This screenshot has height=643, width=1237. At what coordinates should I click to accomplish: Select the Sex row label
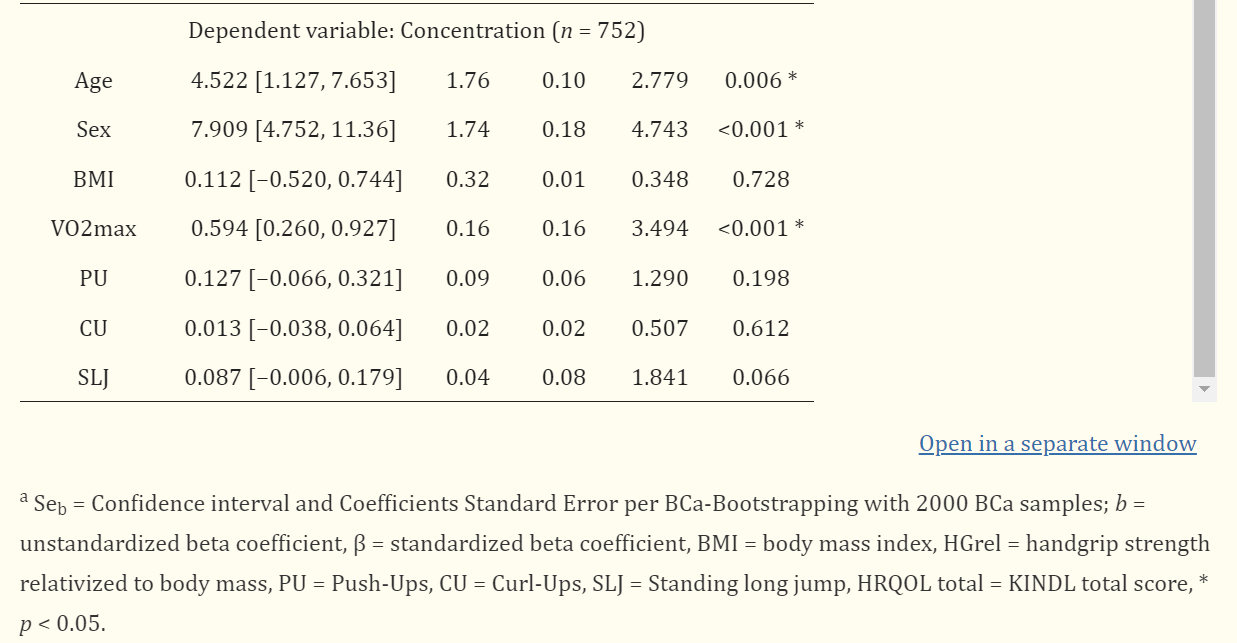[x=93, y=130]
